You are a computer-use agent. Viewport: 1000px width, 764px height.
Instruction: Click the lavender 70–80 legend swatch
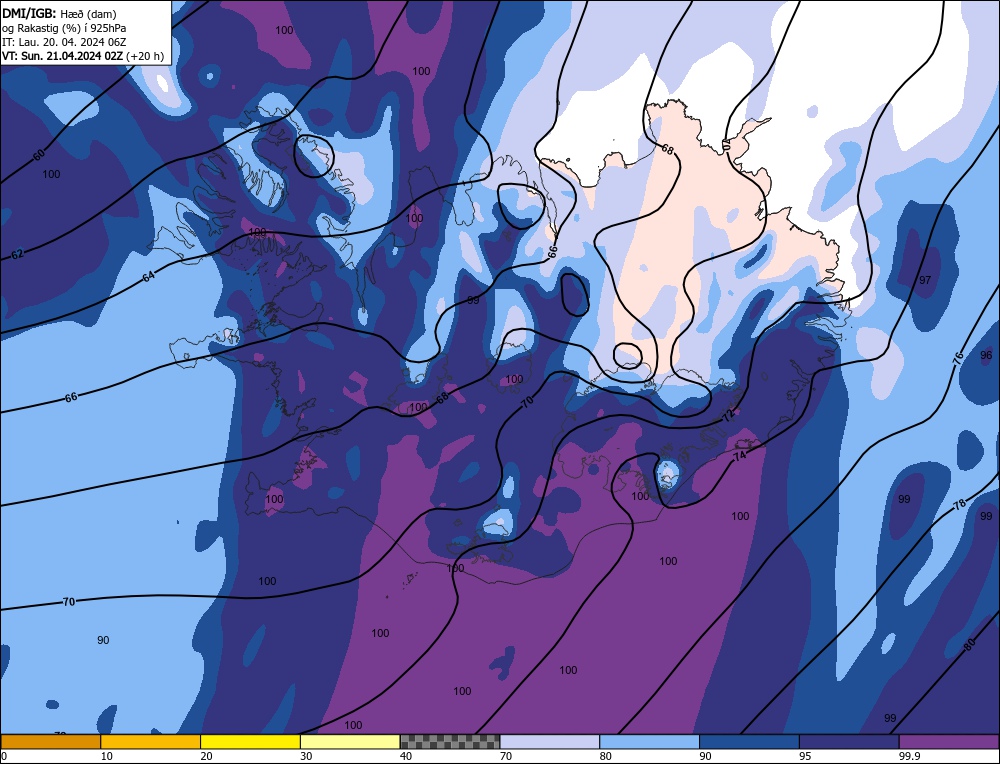click(x=550, y=741)
